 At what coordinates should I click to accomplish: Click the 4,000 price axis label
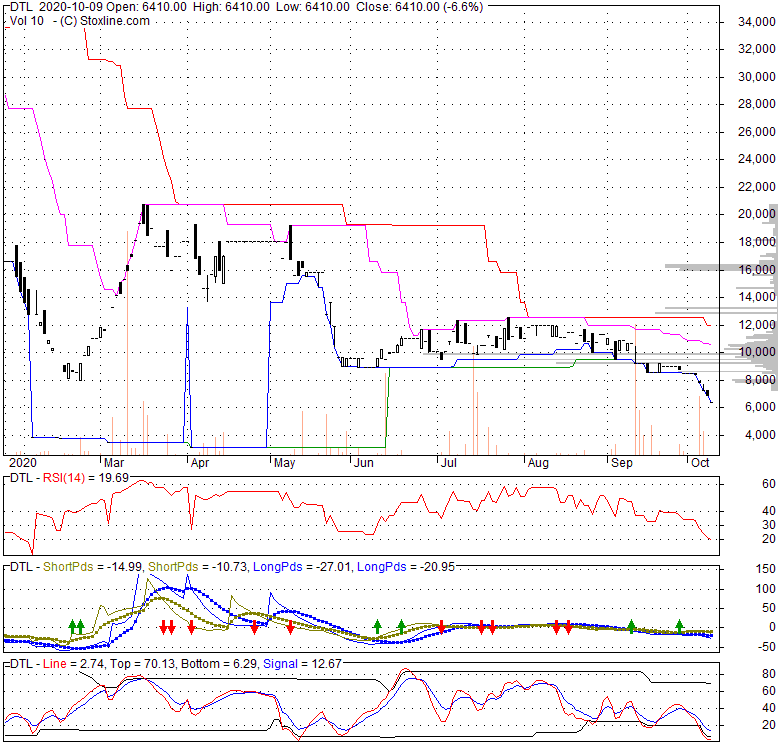pos(760,435)
